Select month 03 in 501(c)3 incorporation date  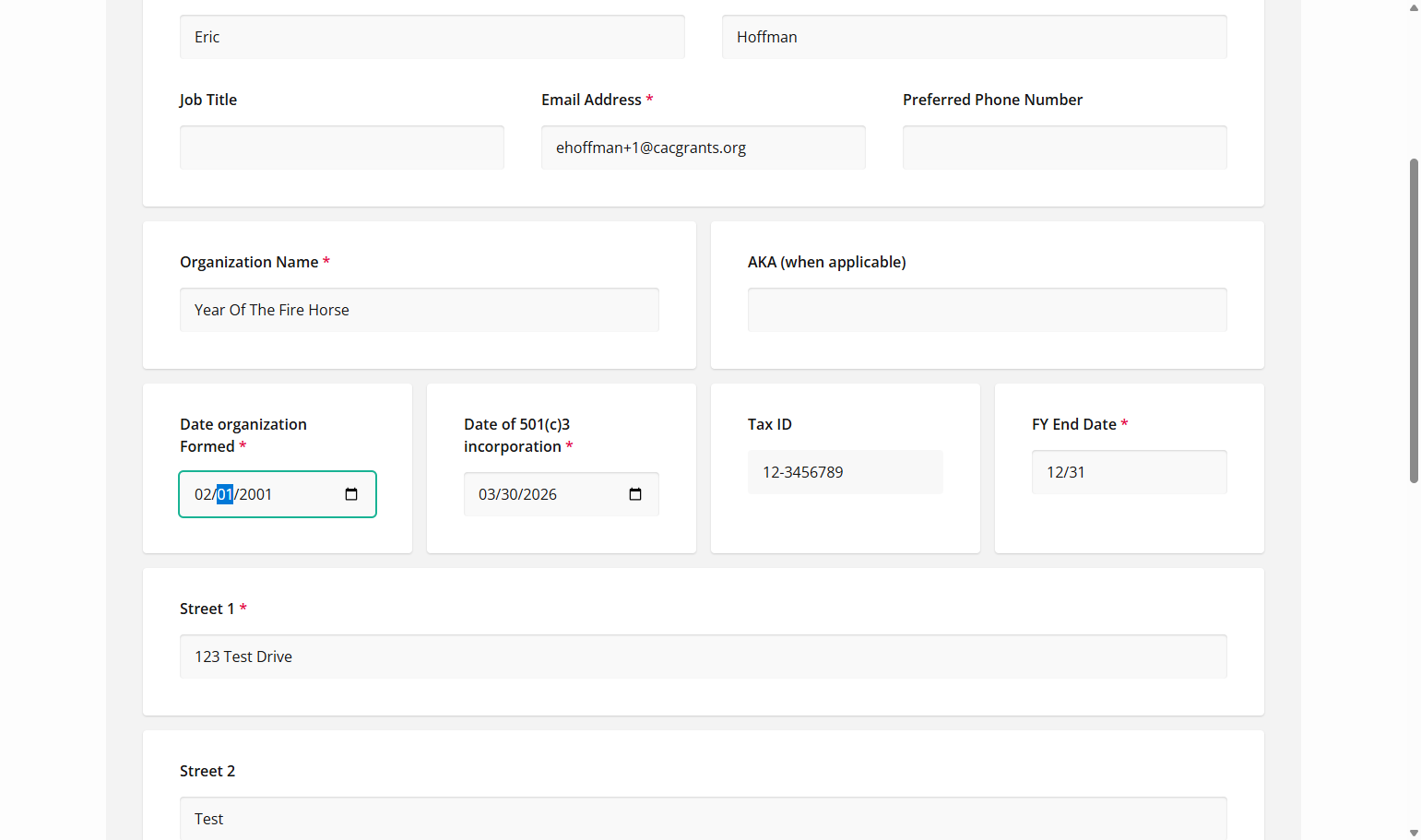pos(487,494)
